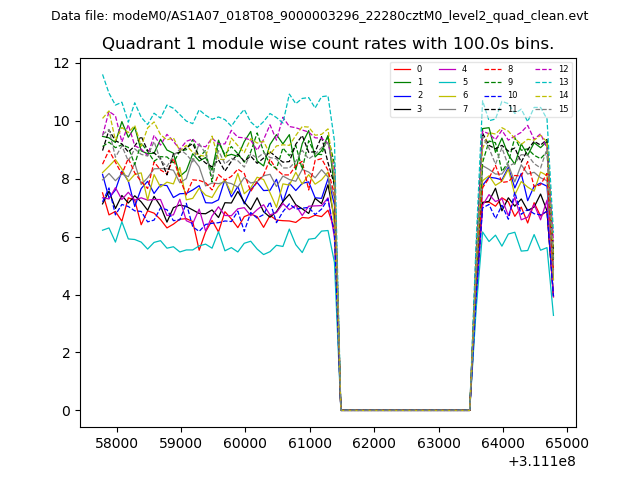Viewport: 640px width, 480px height.
Task: Click the yellow dashed legend line for module 14
Action: tap(541, 95)
